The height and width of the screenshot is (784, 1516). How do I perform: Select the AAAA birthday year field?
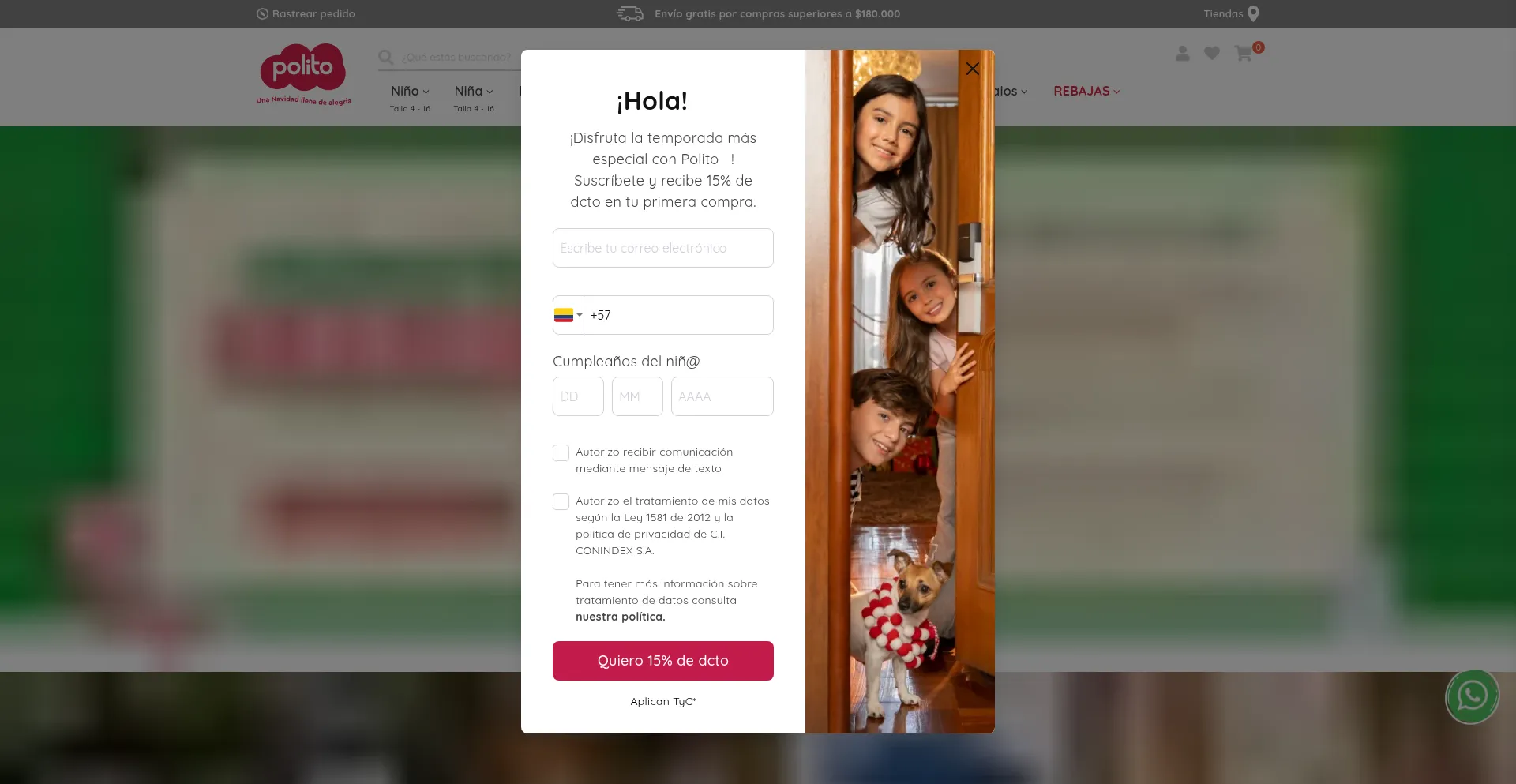[x=722, y=396]
